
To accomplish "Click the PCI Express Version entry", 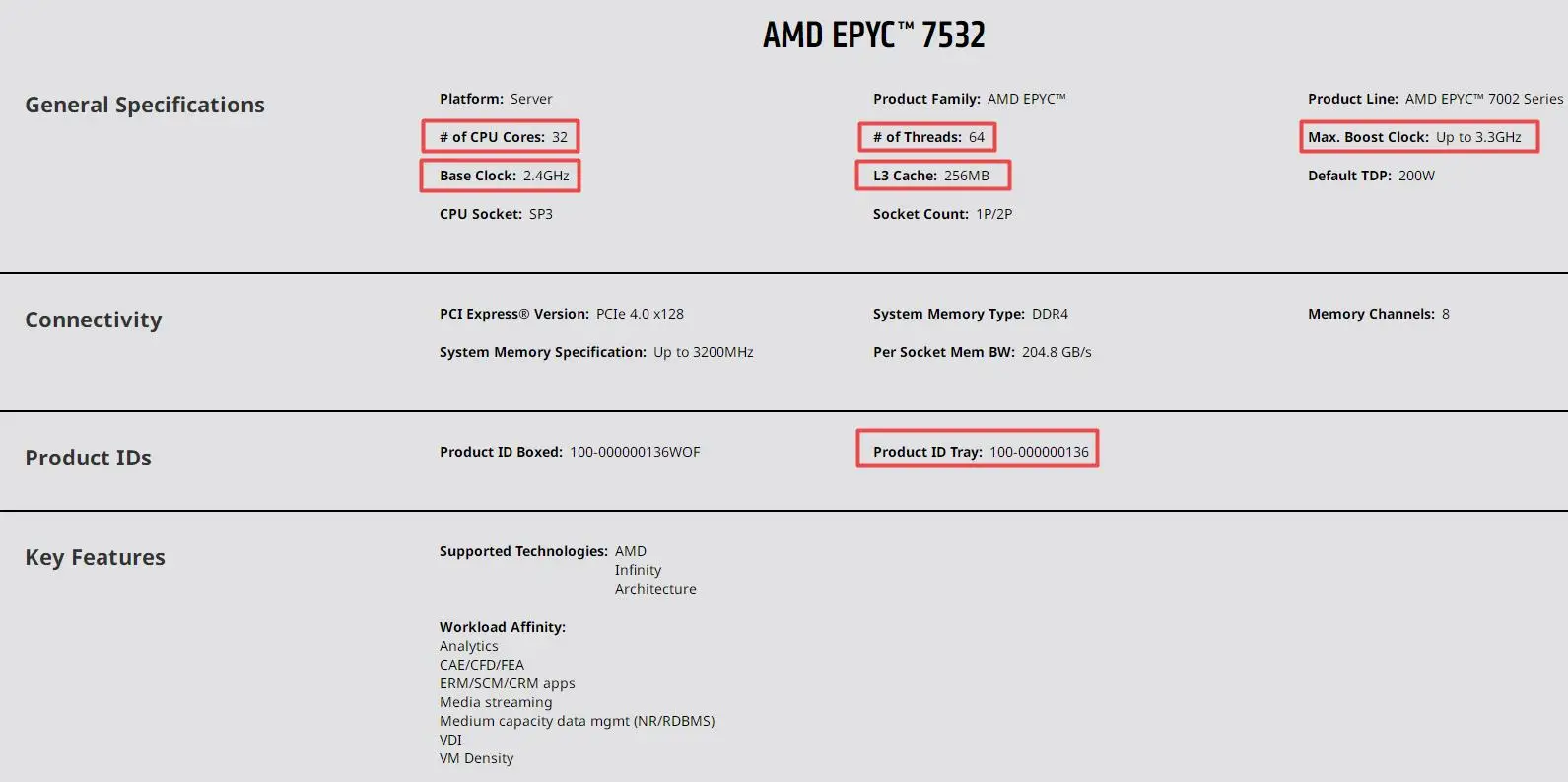I will (561, 314).
